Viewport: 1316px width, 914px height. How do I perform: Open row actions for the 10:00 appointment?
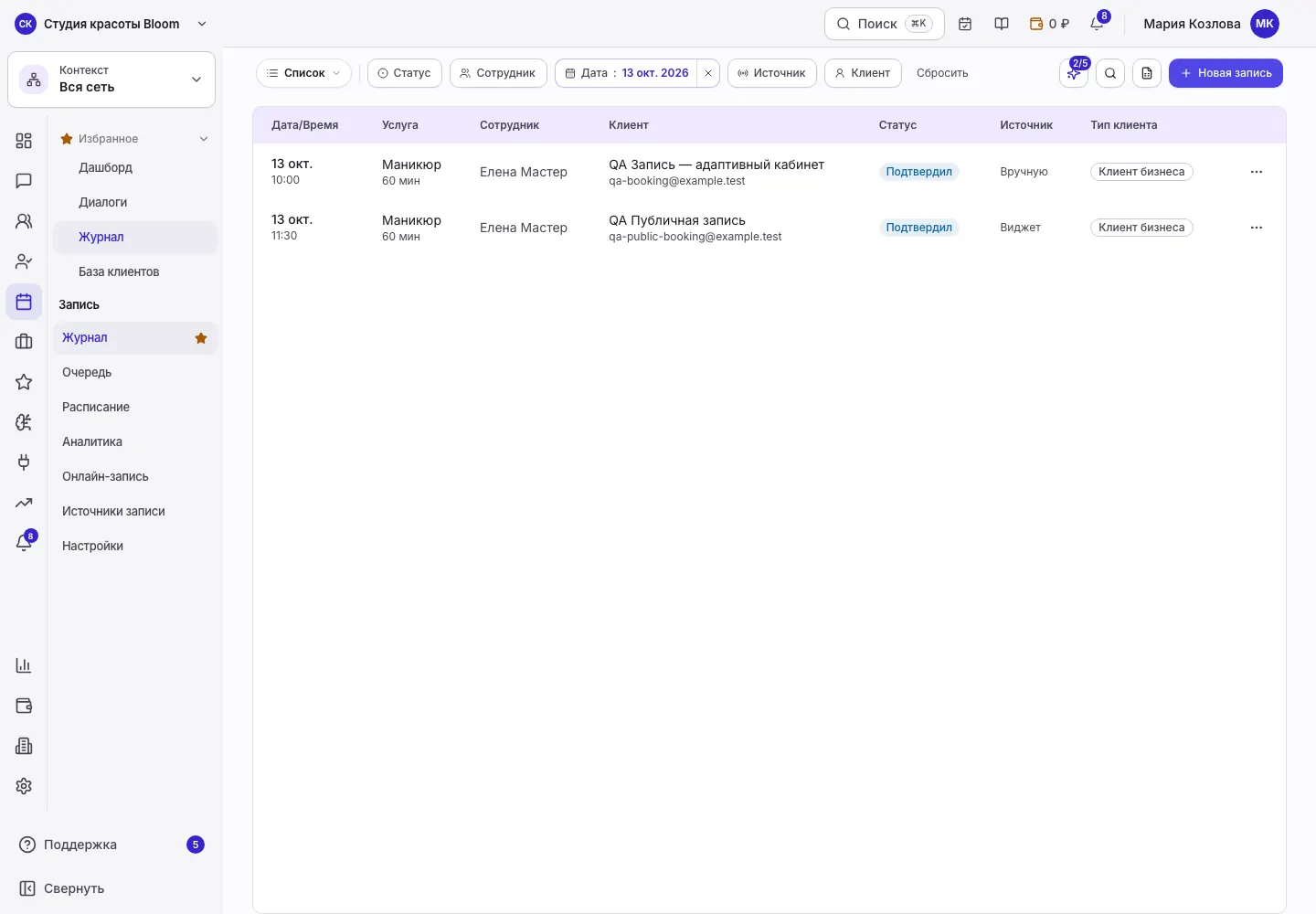pyautogui.click(x=1257, y=172)
